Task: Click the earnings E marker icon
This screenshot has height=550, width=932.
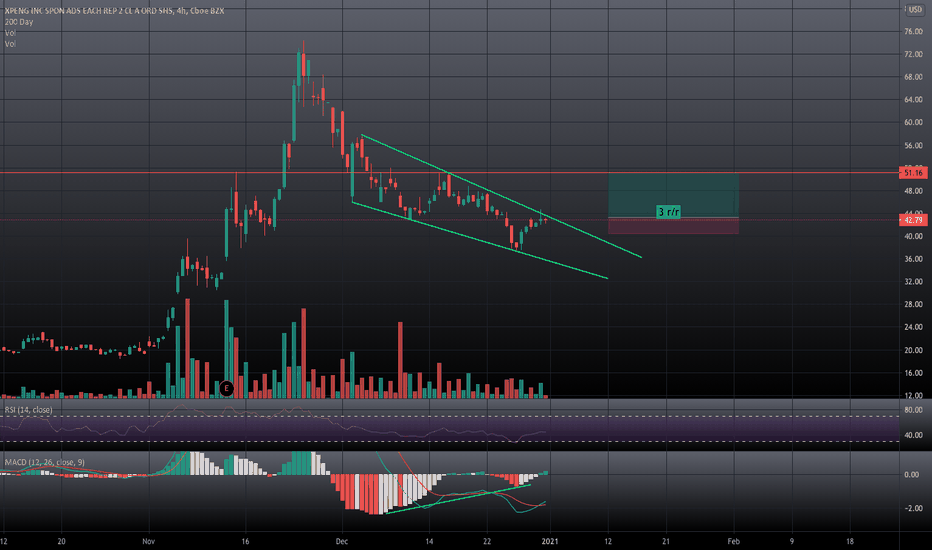Action: click(x=226, y=388)
